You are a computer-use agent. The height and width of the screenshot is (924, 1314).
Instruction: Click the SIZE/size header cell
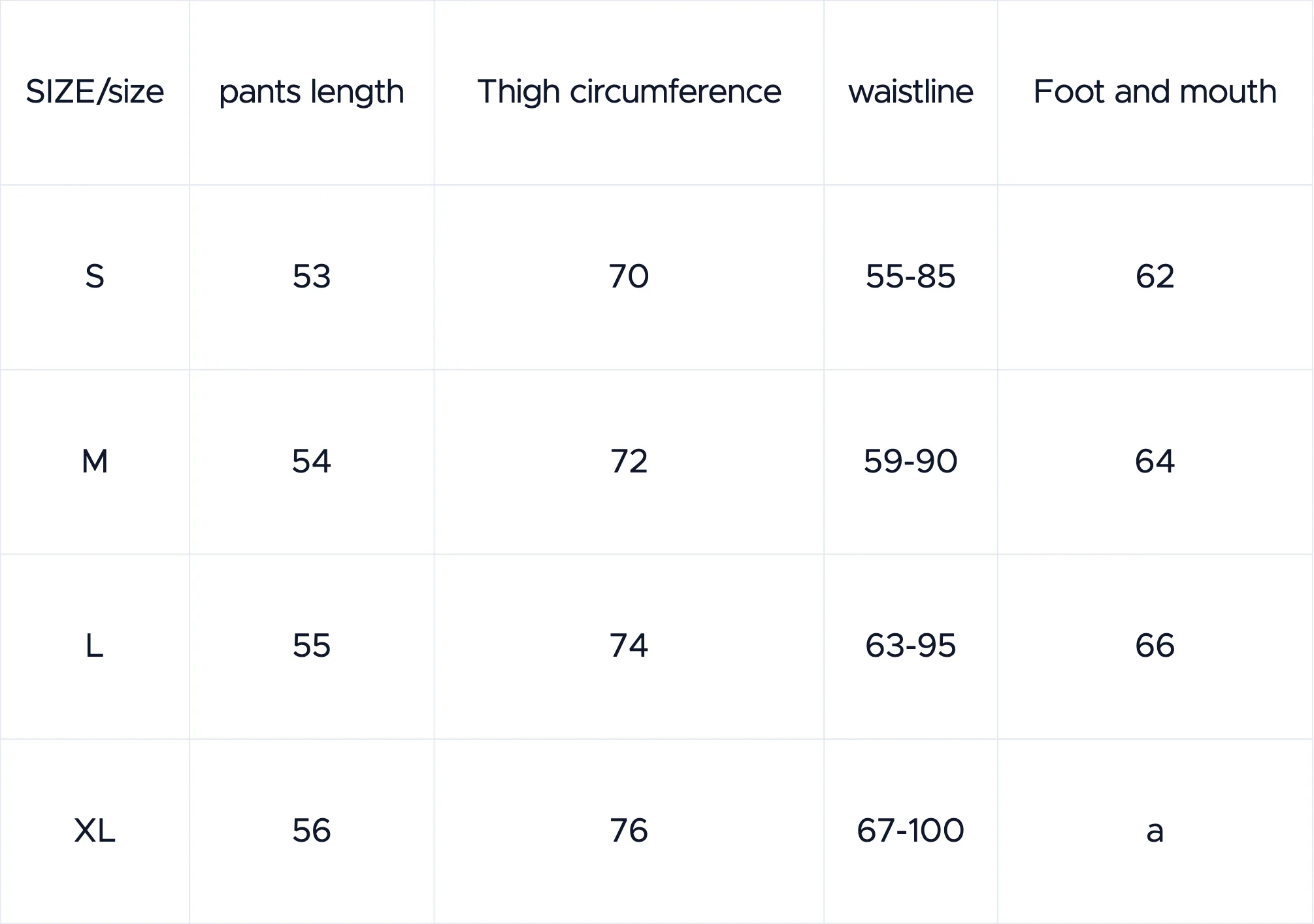pos(95,91)
